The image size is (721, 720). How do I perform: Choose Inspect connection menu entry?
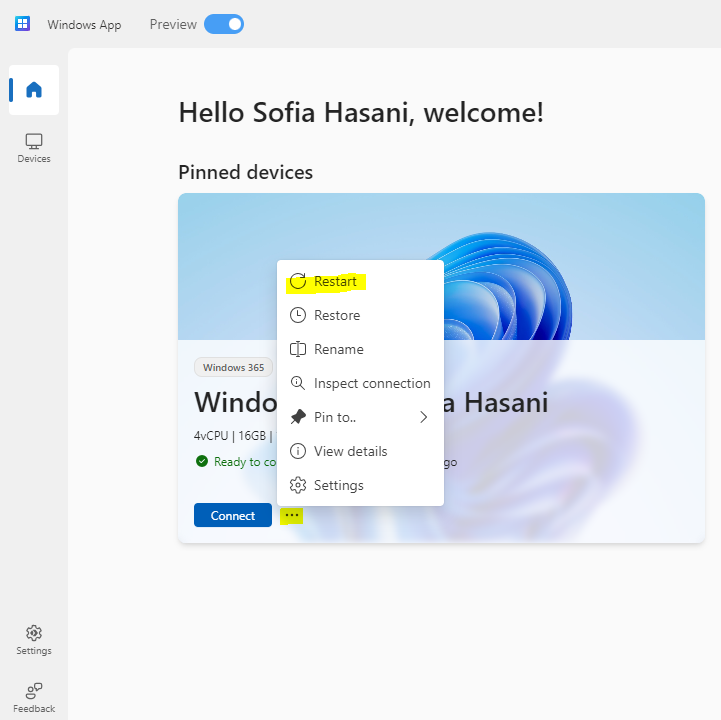[360, 383]
